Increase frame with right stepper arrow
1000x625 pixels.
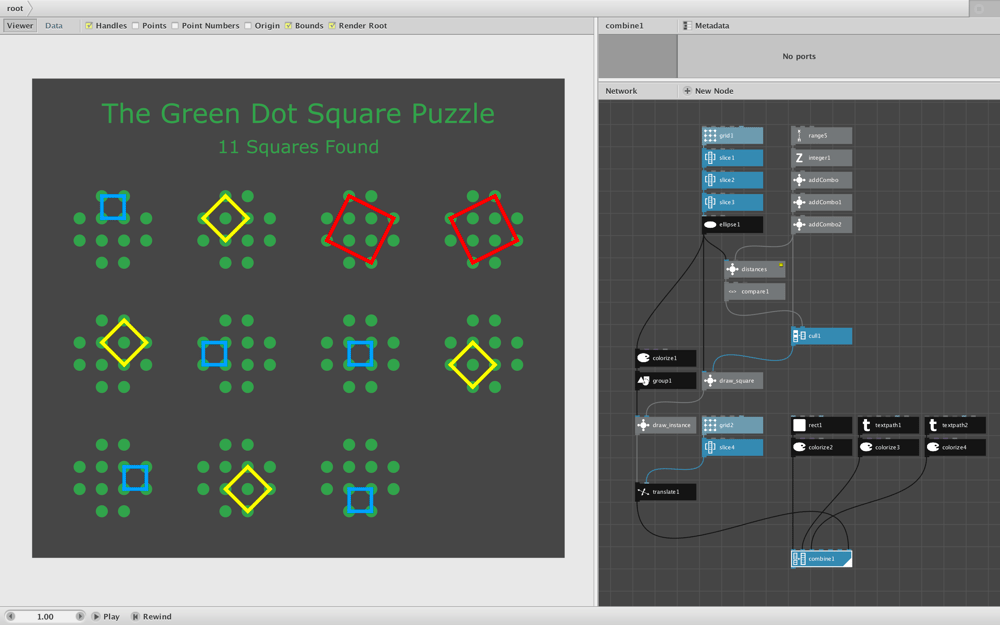tap(80, 616)
